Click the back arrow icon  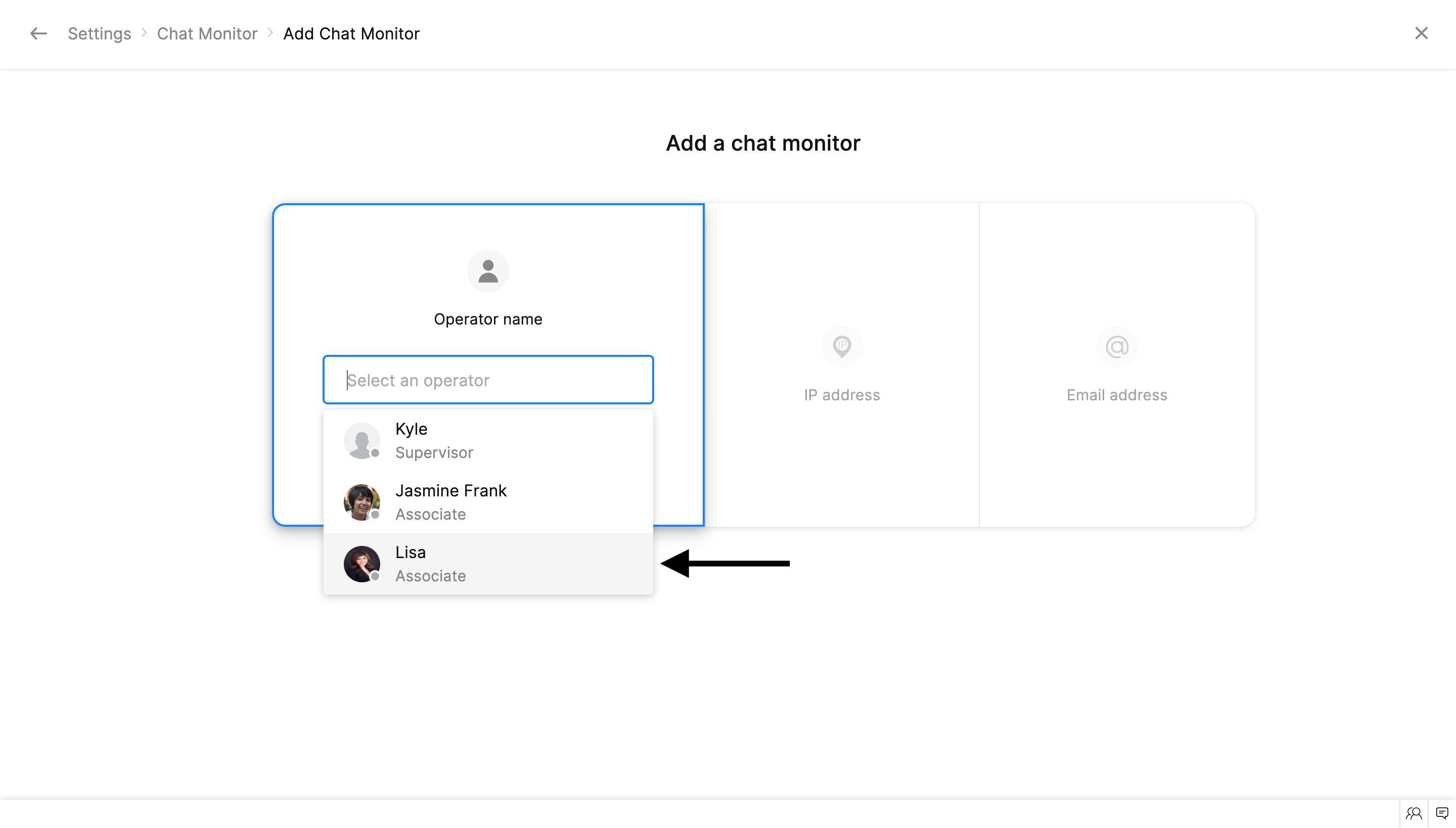38,33
